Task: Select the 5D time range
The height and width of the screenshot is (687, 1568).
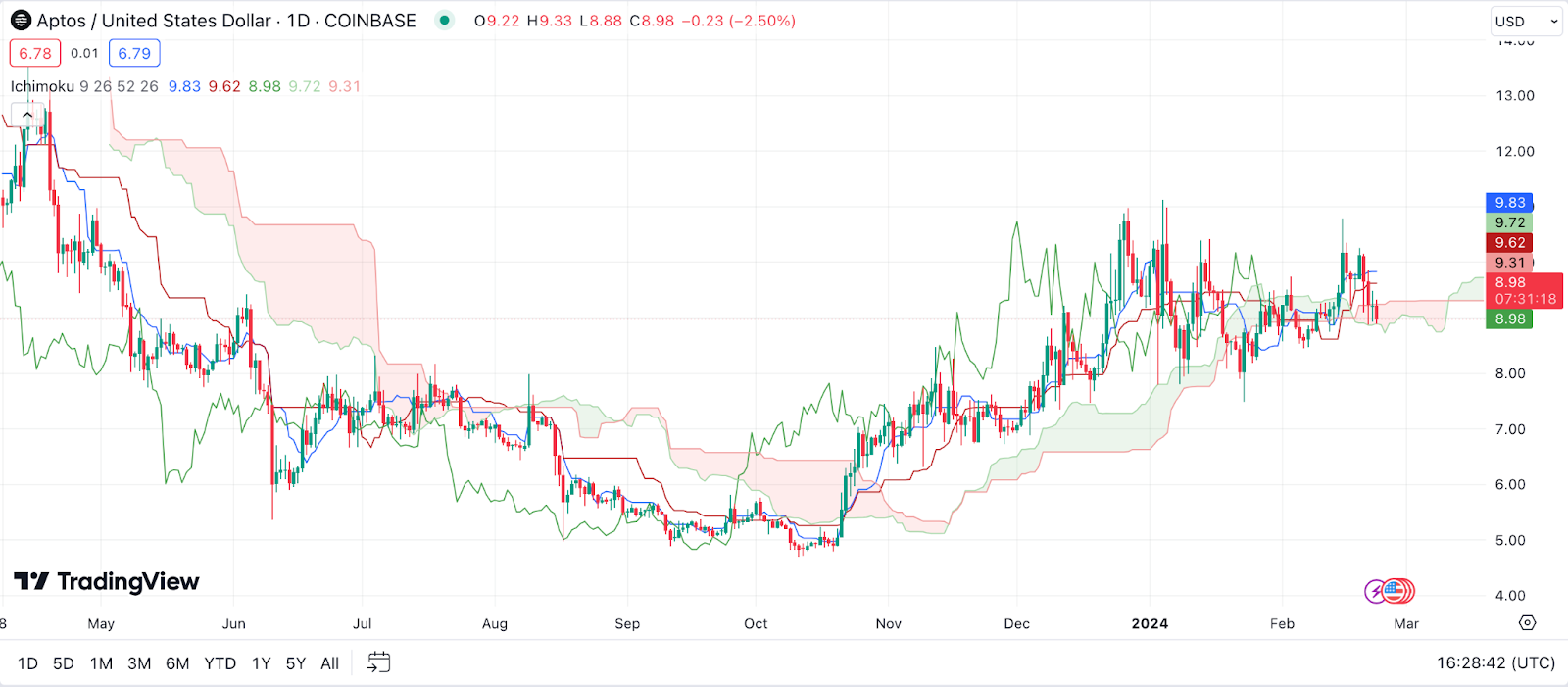Action: 64,663
